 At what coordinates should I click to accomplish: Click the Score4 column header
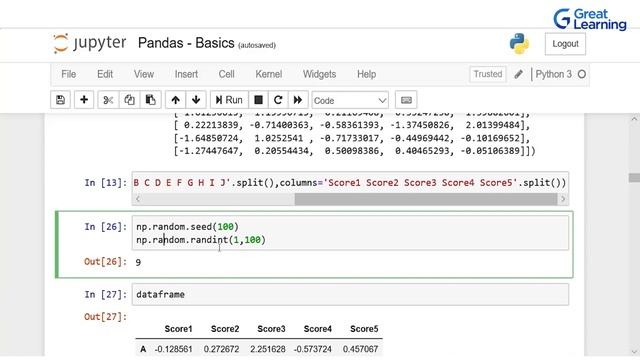(x=318, y=329)
